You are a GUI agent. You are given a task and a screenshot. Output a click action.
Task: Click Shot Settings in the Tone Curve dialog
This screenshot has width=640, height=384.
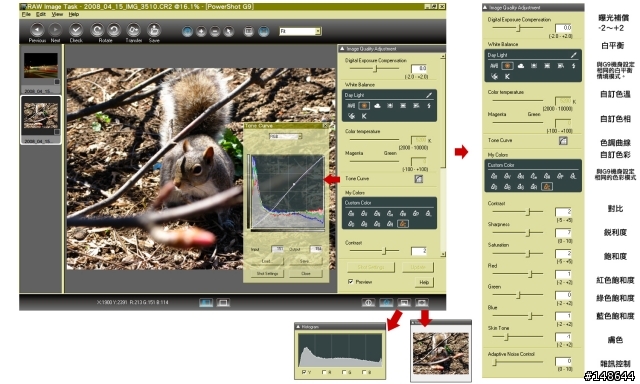[267, 273]
